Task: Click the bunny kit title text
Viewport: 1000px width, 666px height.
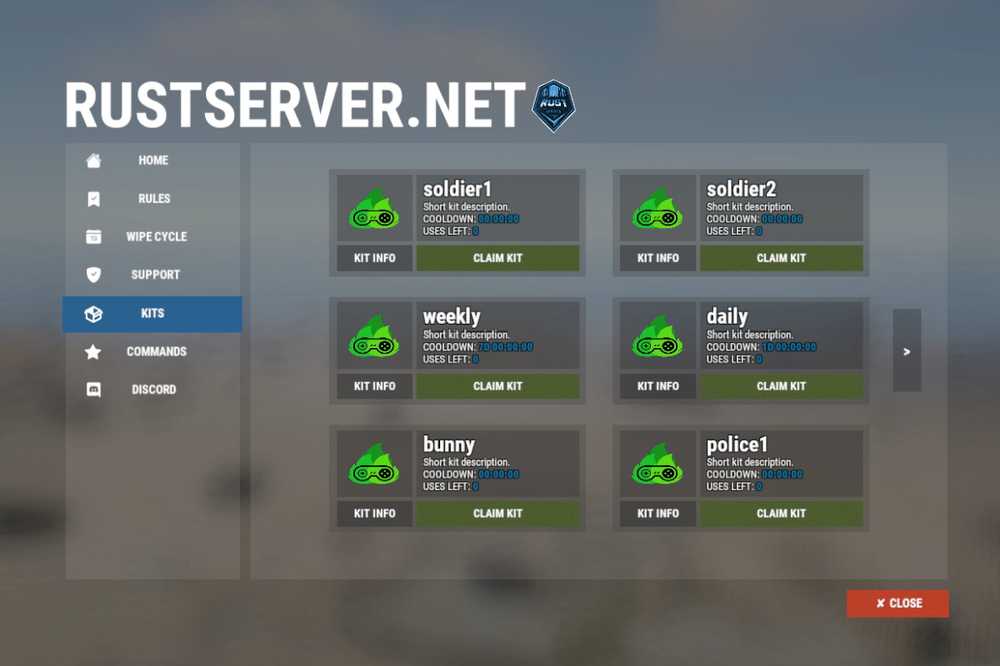Action: [x=449, y=445]
